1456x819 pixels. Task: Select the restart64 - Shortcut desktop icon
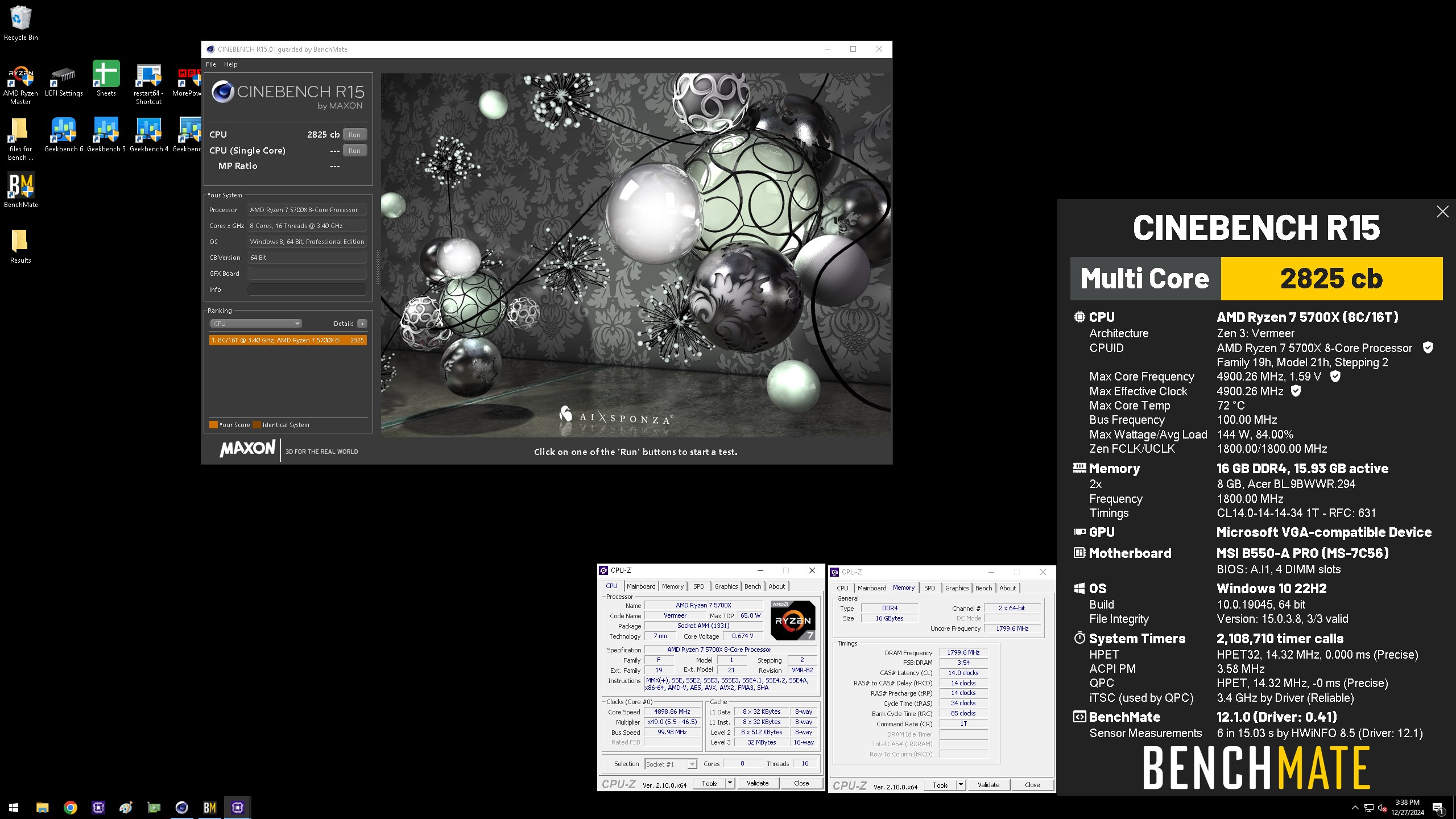[x=148, y=85]
